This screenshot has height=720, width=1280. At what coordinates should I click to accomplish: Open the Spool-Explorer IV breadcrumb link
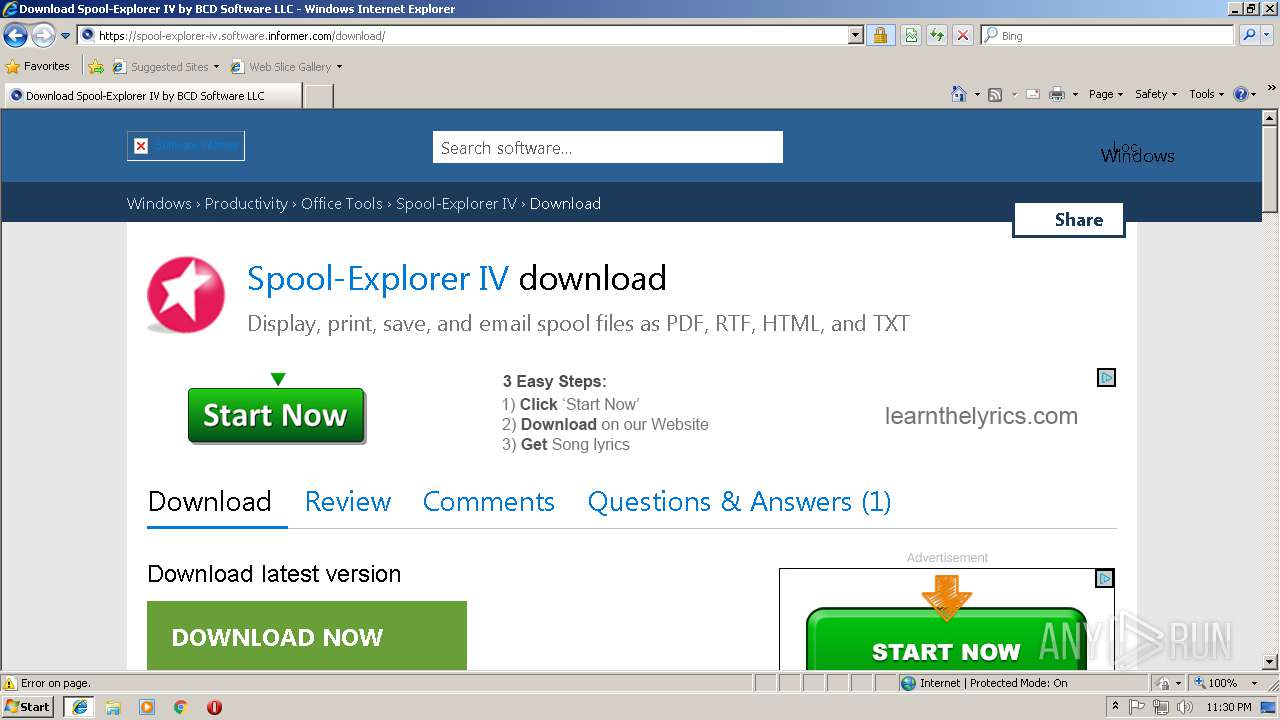point(456,203)
